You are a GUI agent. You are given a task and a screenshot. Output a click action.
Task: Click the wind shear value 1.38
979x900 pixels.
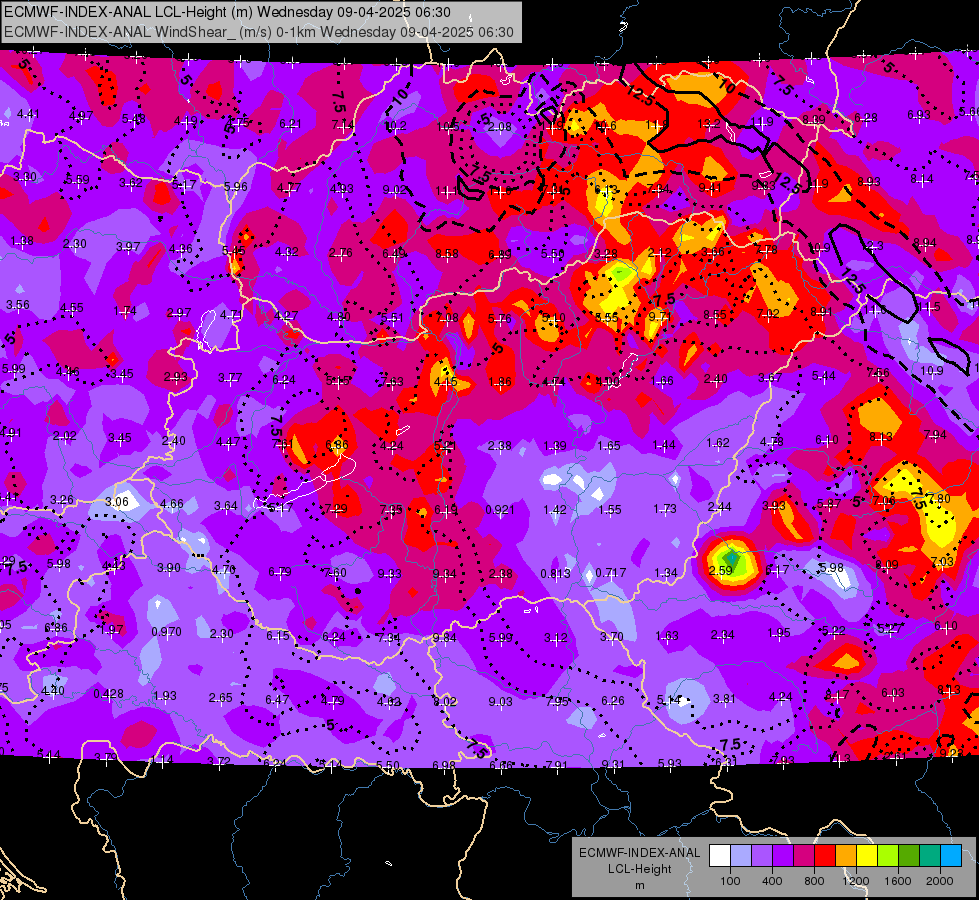click(22, 240)
